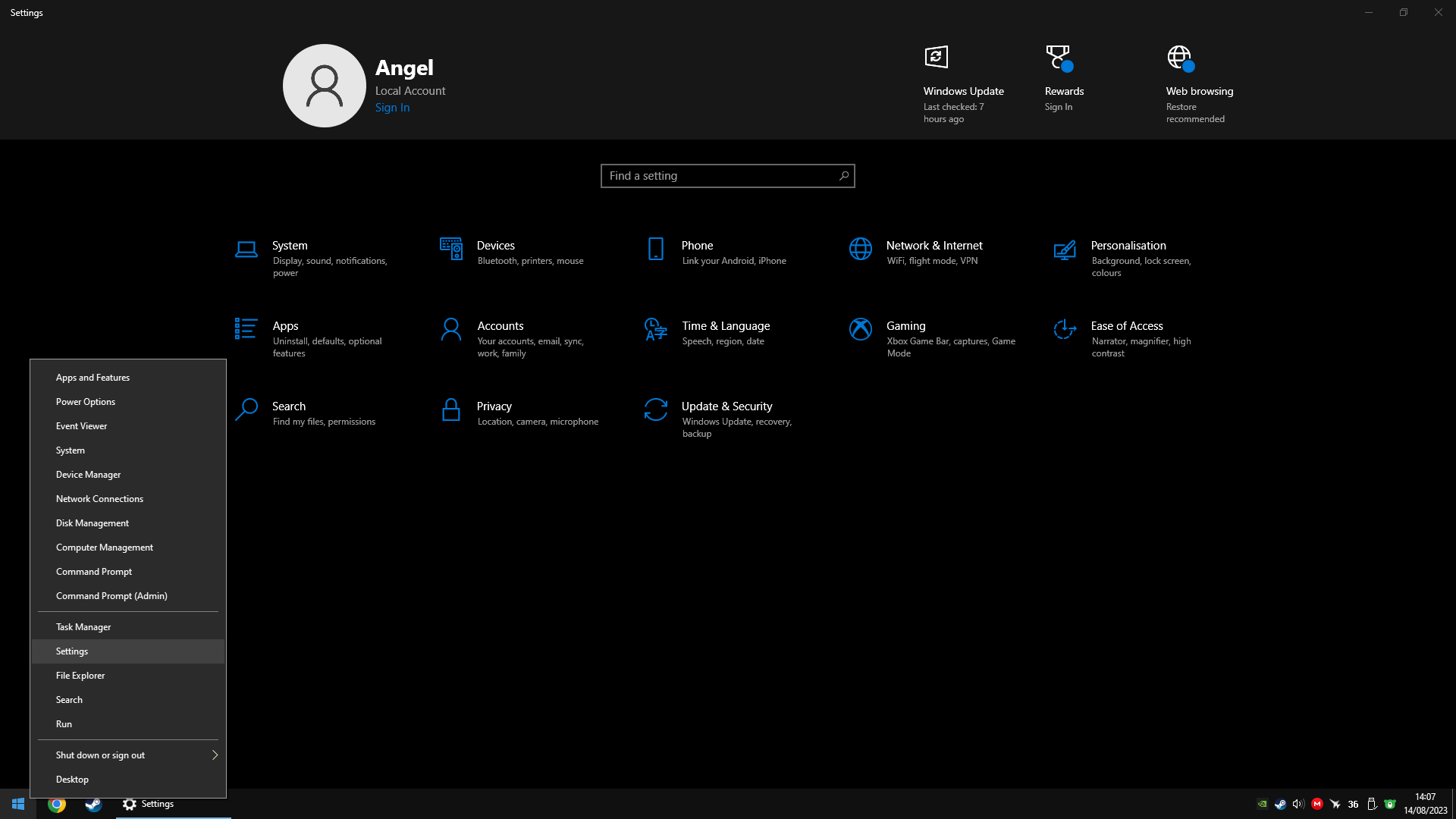Open Command Prompt (Admin) menu entry
The image size is (1456, 819).
pyautogui.click(x=111, y=596)
